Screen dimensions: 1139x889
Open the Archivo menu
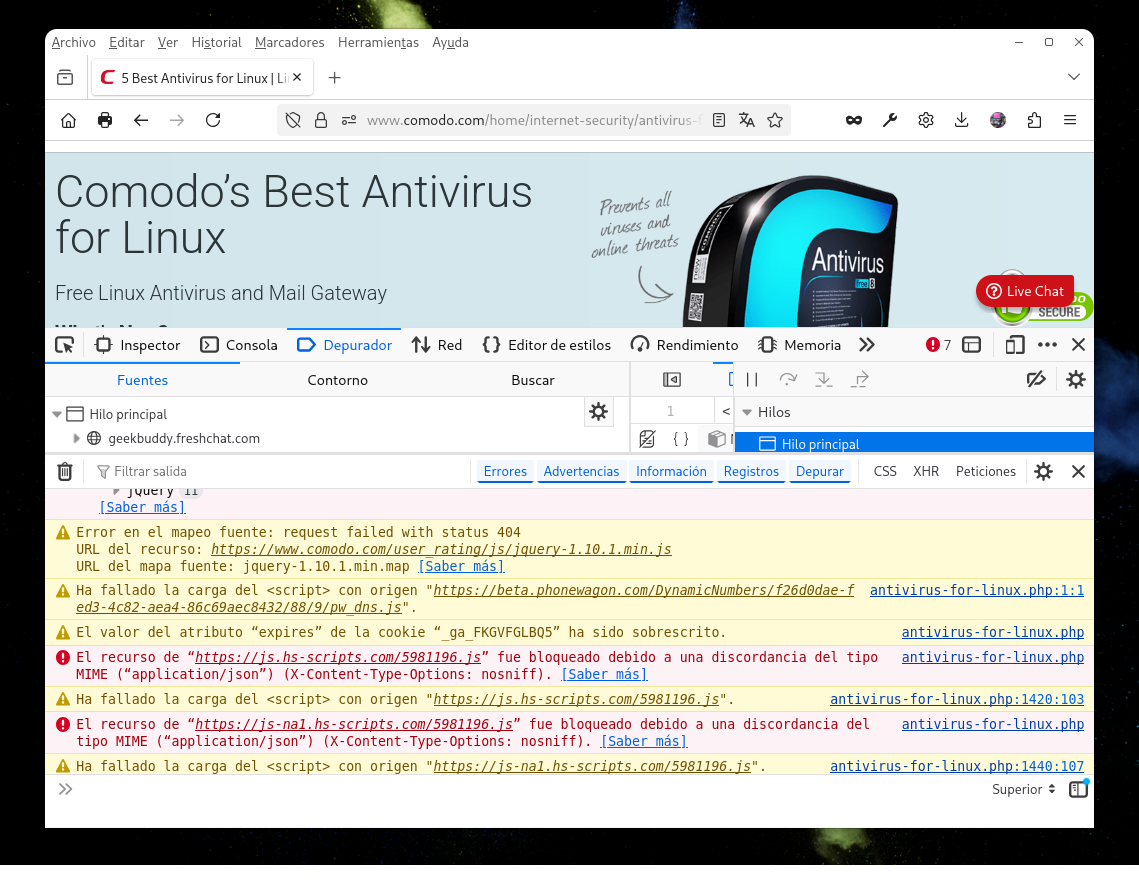pyautogui.click(x=73, y=42)
